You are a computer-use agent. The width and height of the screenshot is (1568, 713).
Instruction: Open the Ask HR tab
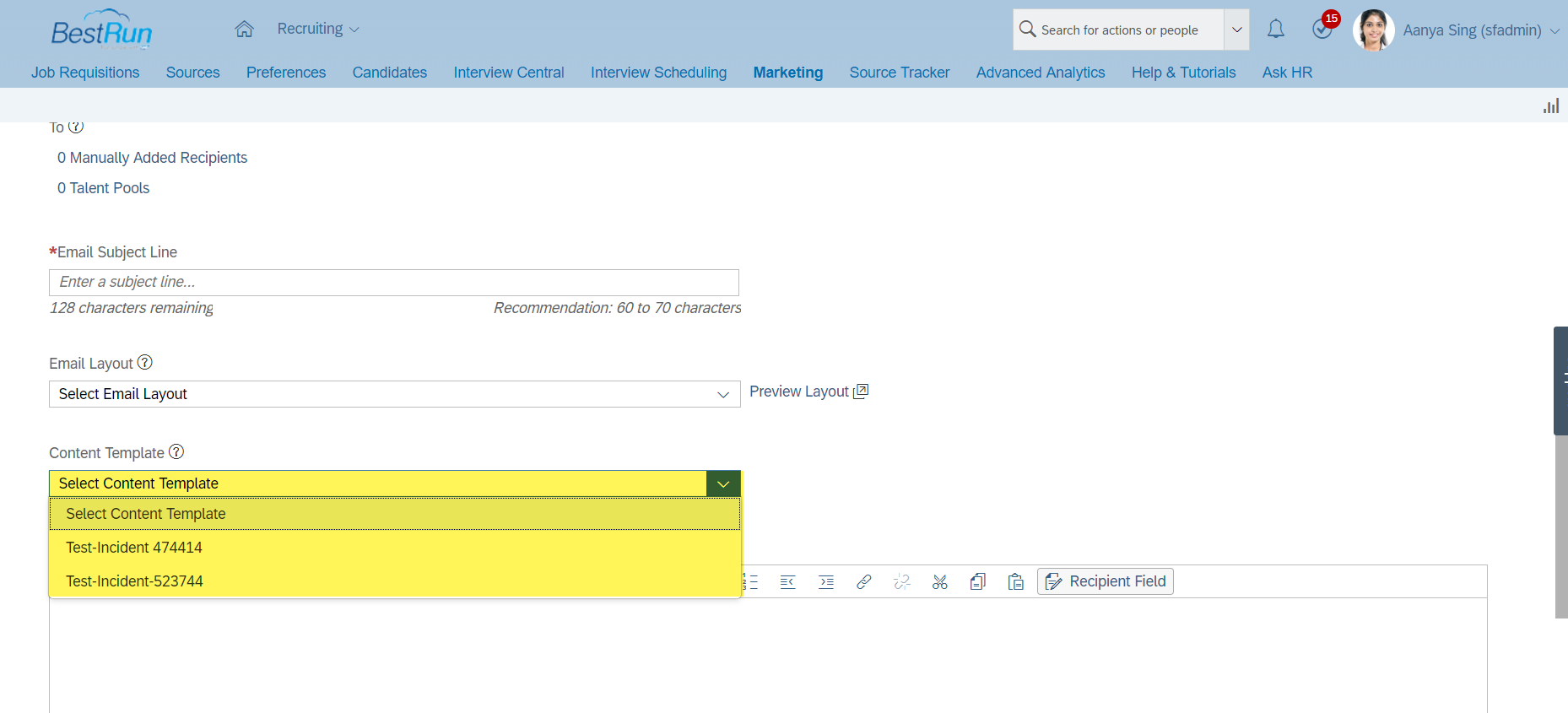pyautogui.click(x=1287, y=73)
